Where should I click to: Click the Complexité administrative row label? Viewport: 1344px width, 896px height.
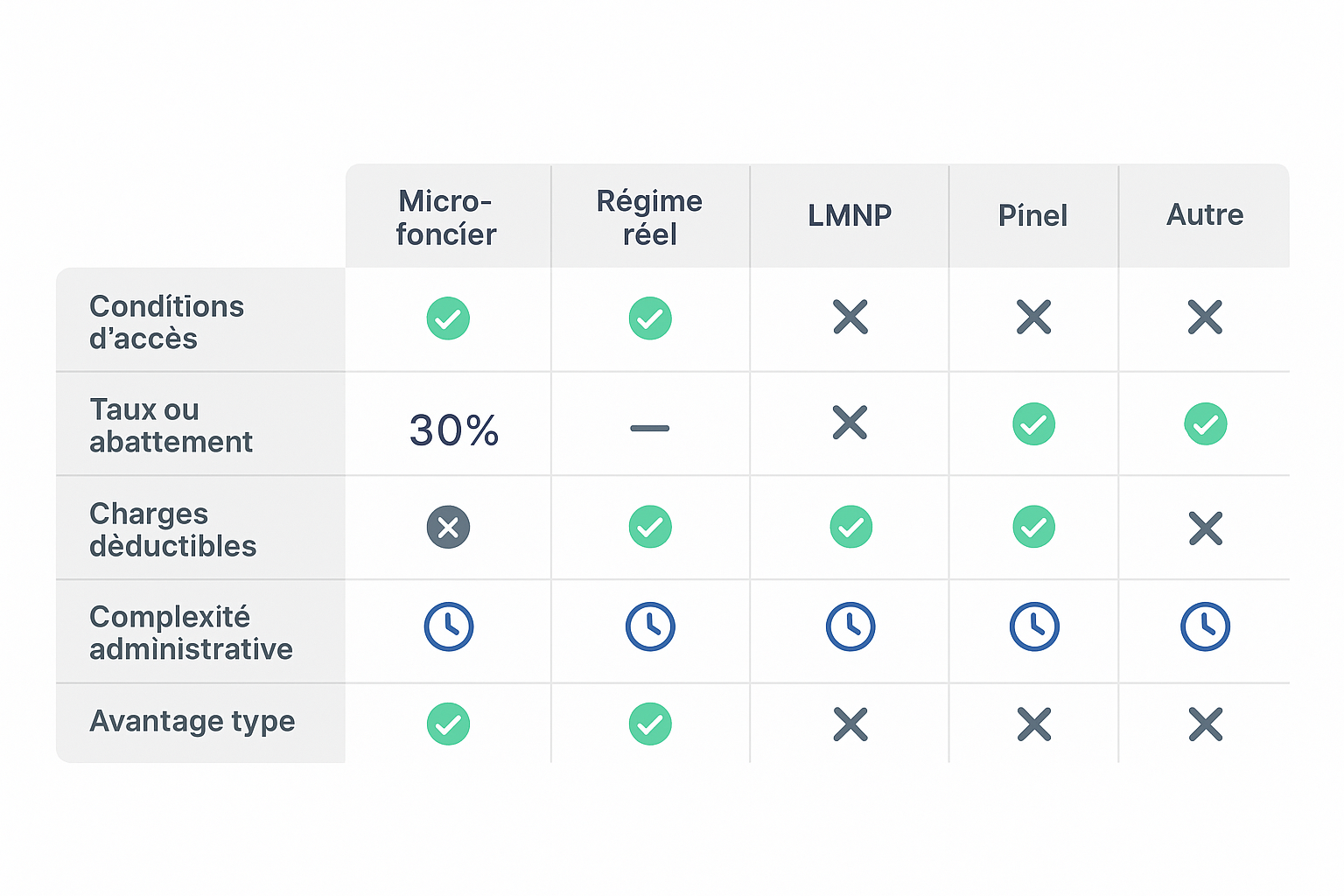191,633
